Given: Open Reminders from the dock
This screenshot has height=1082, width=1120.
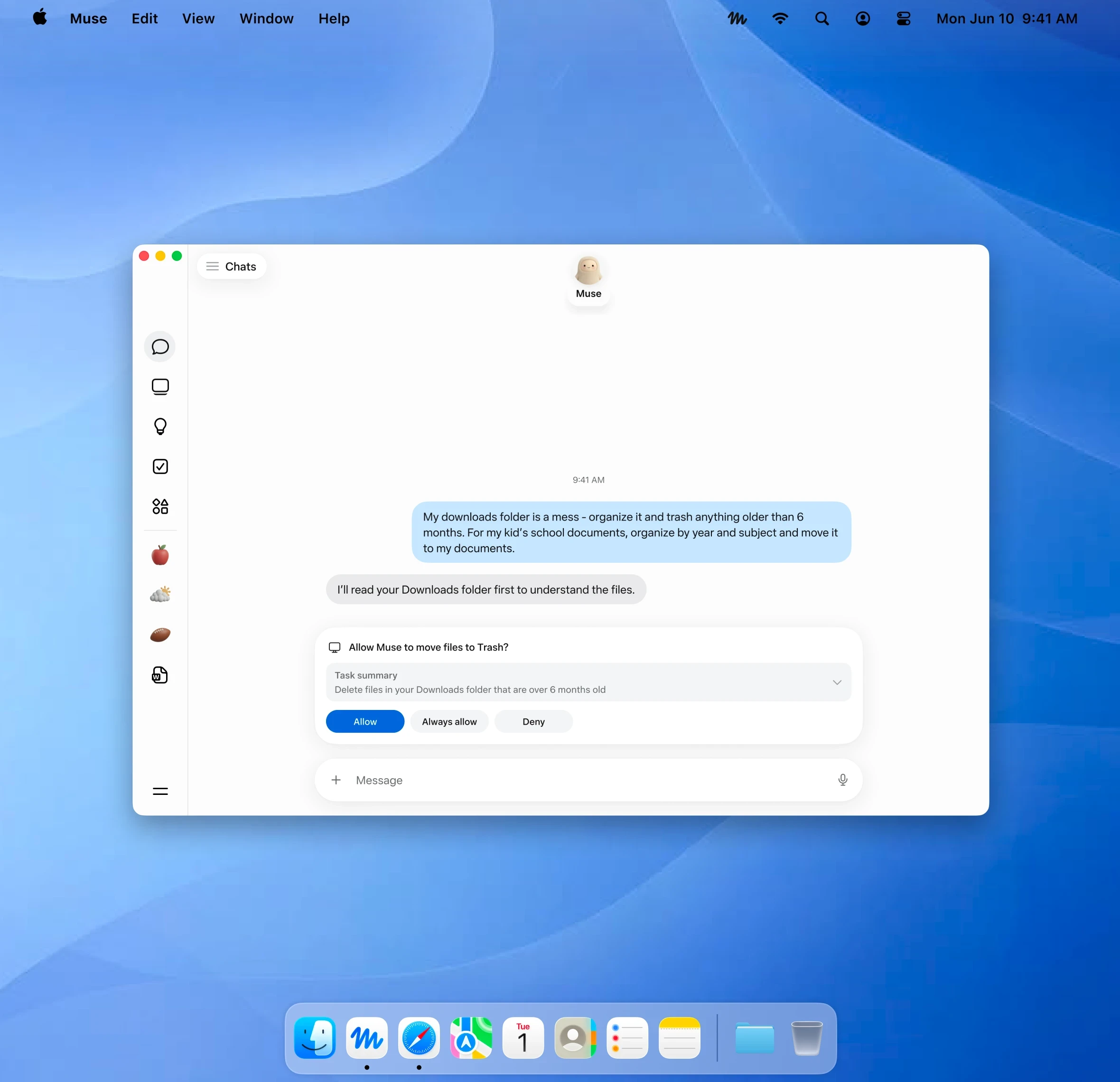Looking at the screenshot, I should 627,1037.
